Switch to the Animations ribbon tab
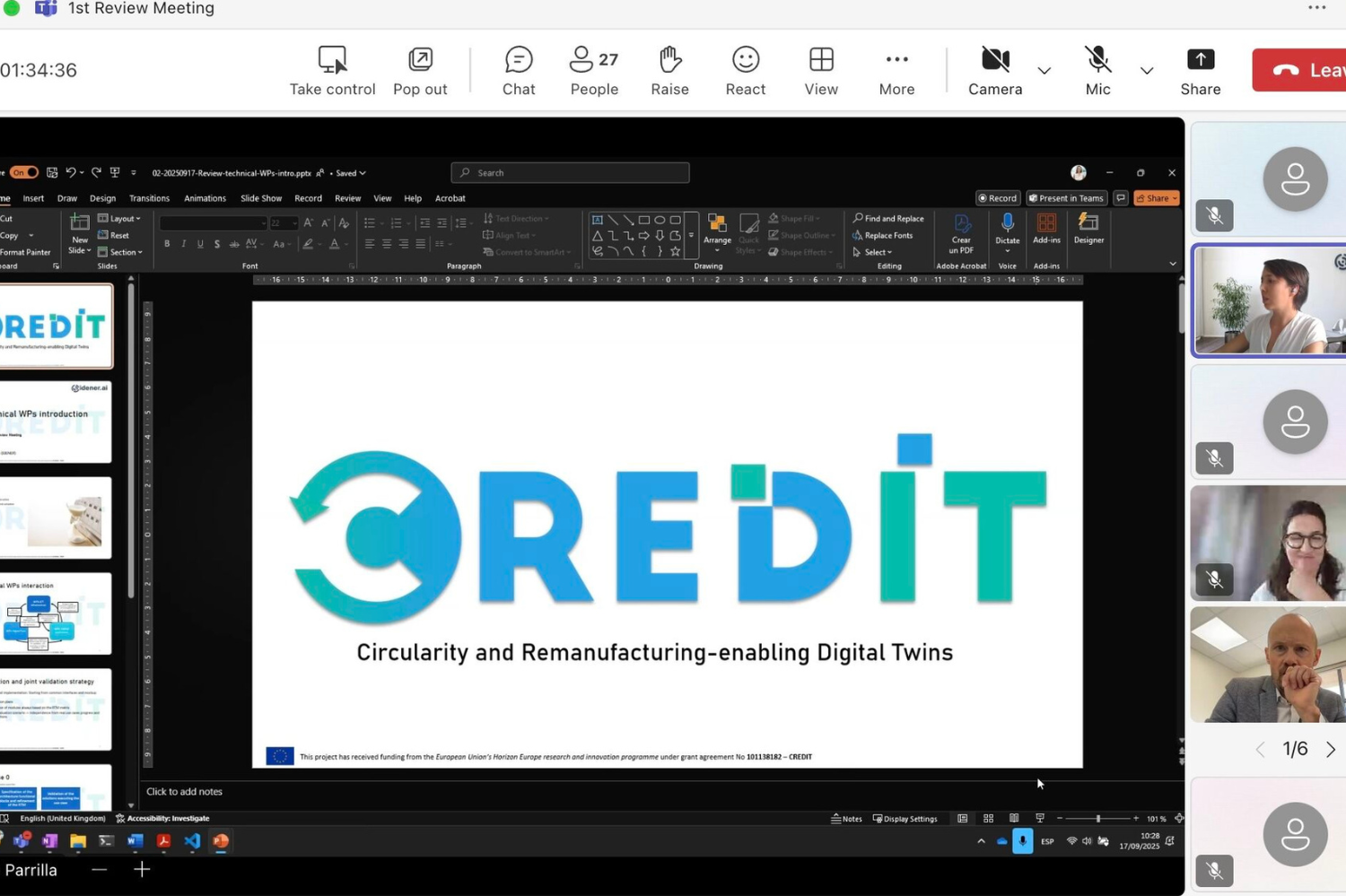 tap(205, 198)
